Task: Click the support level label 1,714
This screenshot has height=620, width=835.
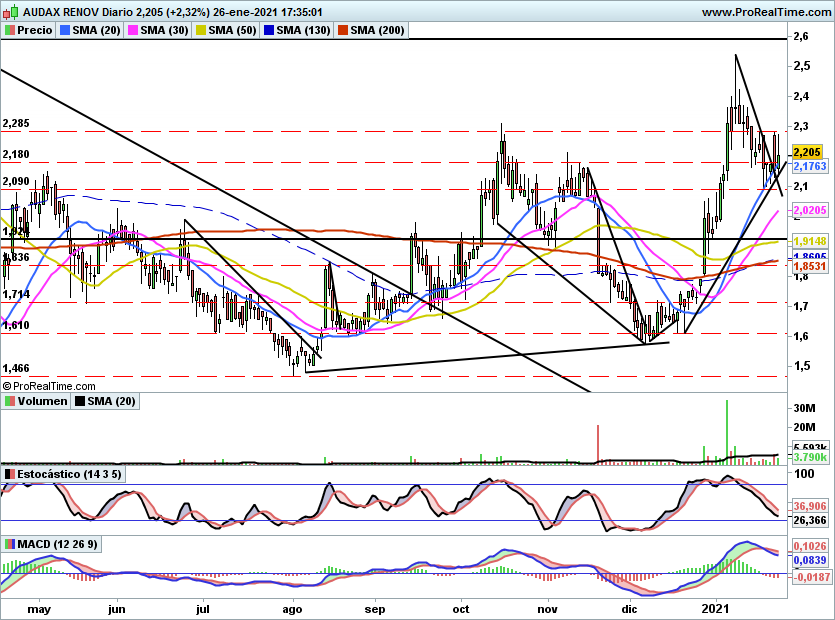Action: (16, 295)
